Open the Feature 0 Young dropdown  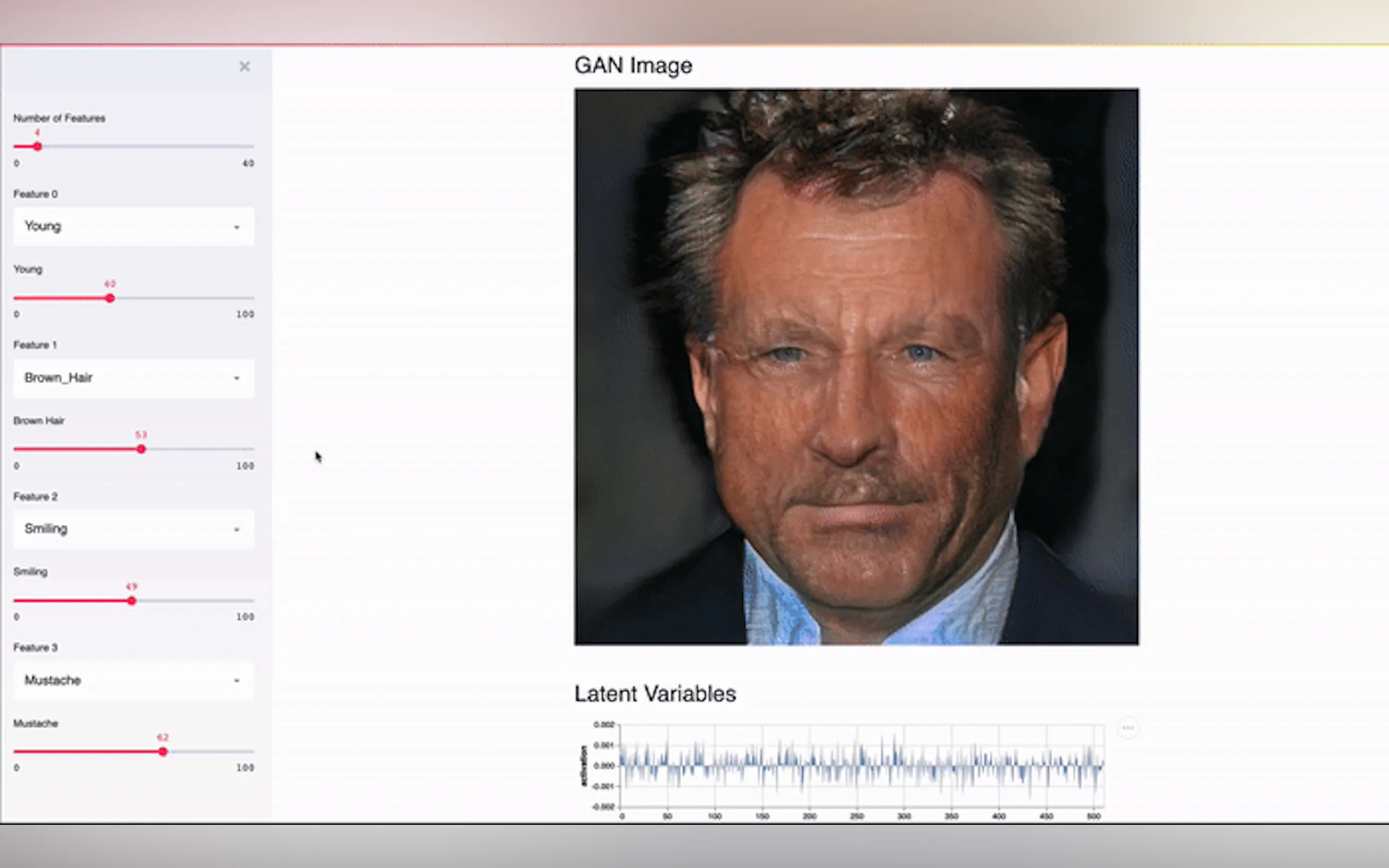click(x=133, y=226)
